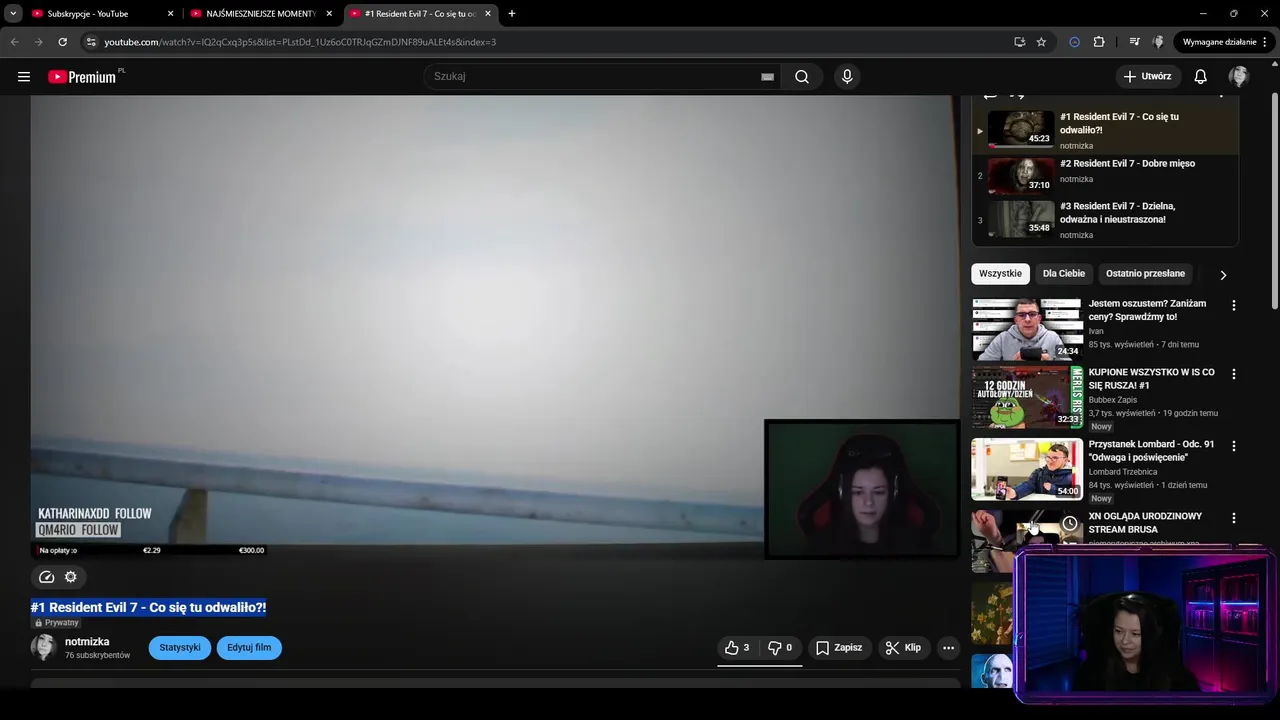The image size is (1280, 720).
Task: Open the tab search dropdown arrow
Action: (13, 14)
